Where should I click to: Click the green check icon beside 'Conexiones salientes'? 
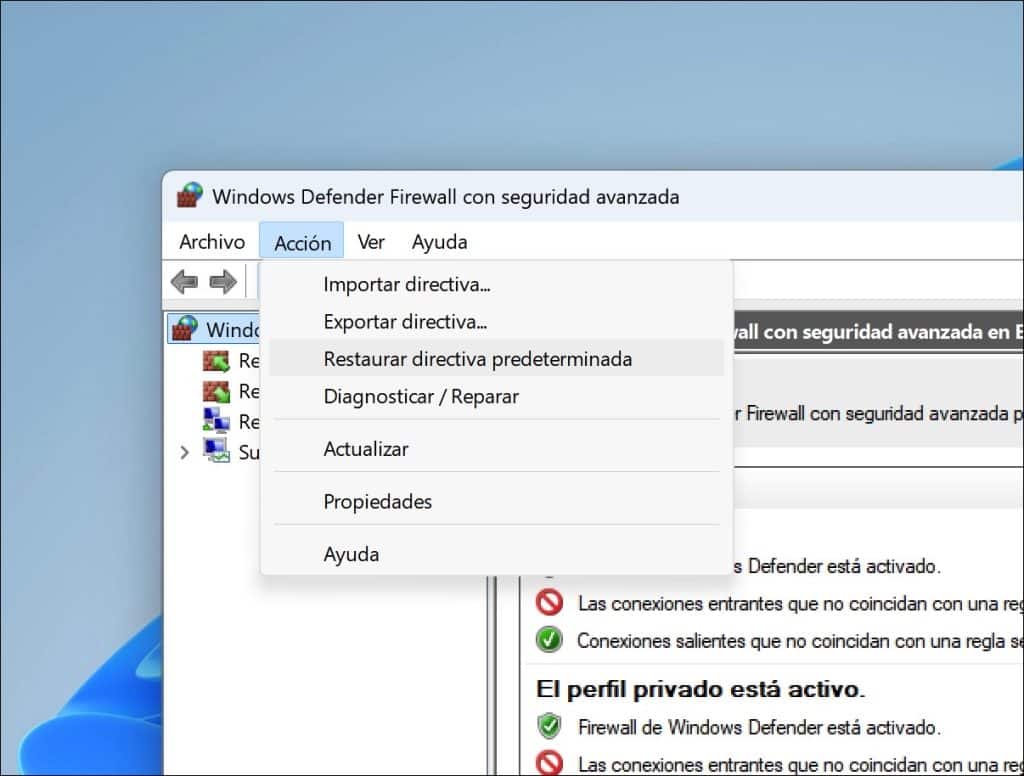click(549, 640)
